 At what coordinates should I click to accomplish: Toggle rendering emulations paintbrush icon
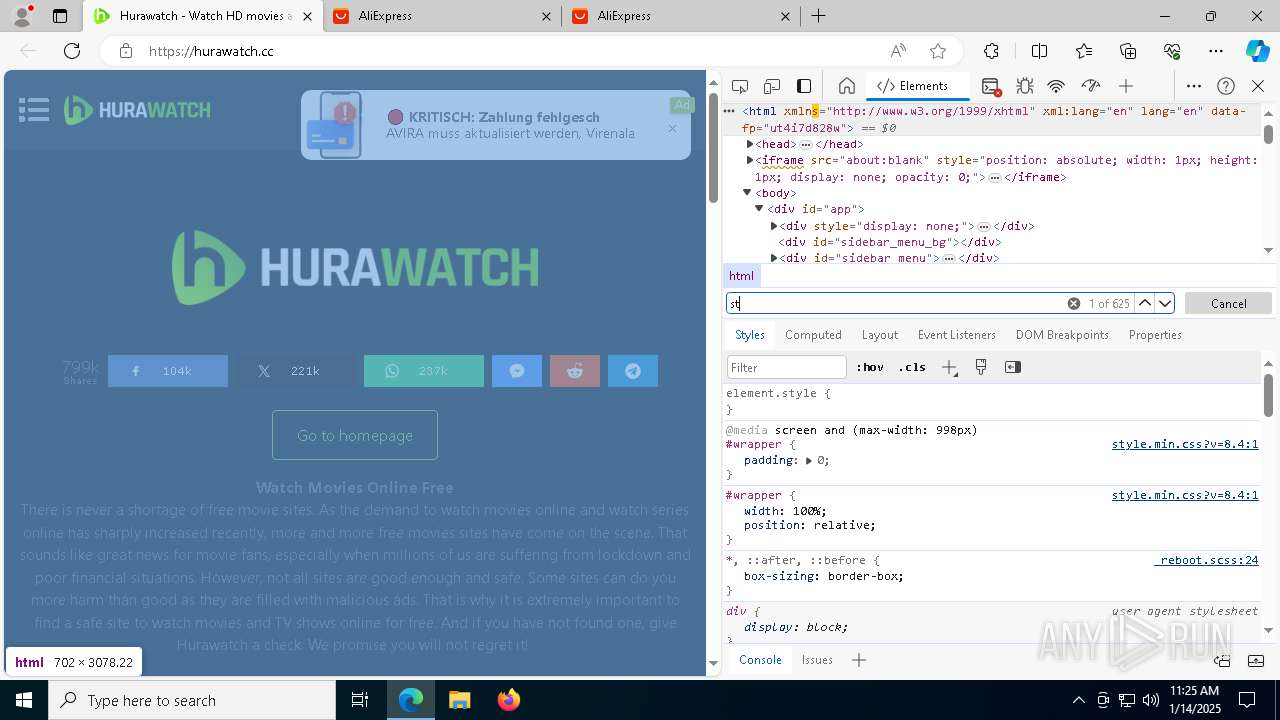pyautogui.click(x=981, y=367)
